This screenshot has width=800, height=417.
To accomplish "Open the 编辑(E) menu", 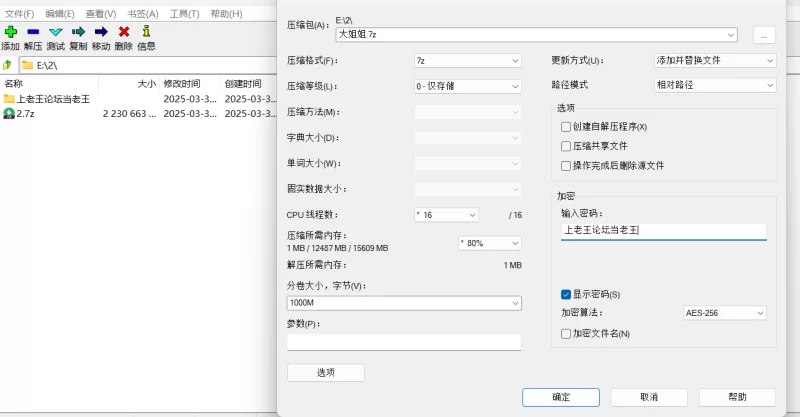I will 60,14.
